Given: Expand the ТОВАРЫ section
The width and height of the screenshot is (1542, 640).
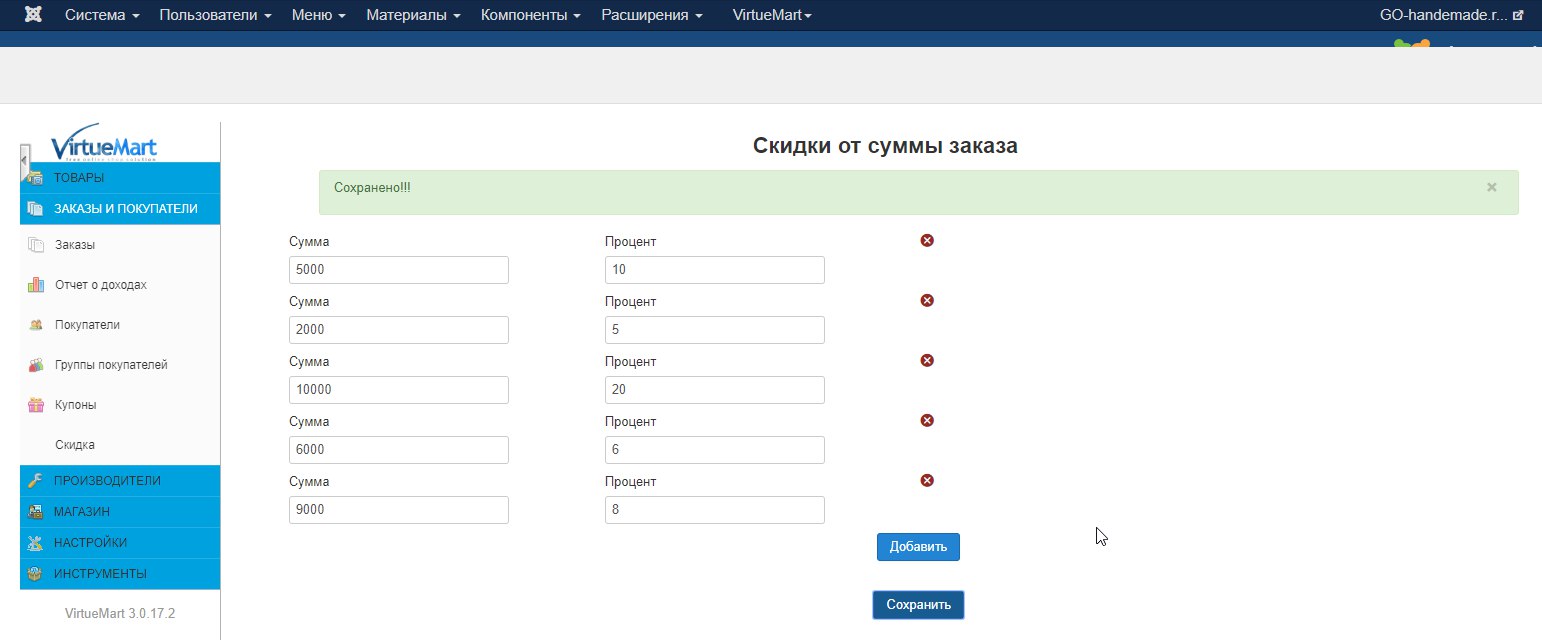Looking at the screenshot, I should (120, 178).
